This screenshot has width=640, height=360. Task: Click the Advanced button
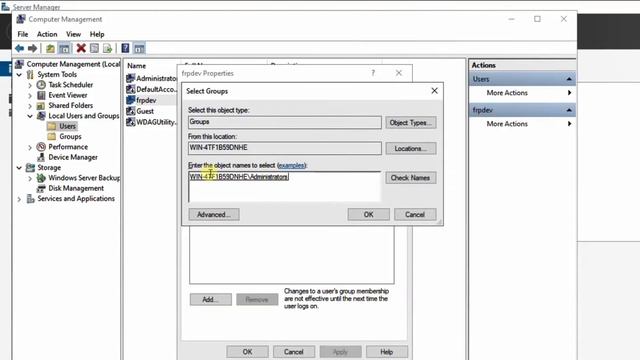click(x=214, y=214)
